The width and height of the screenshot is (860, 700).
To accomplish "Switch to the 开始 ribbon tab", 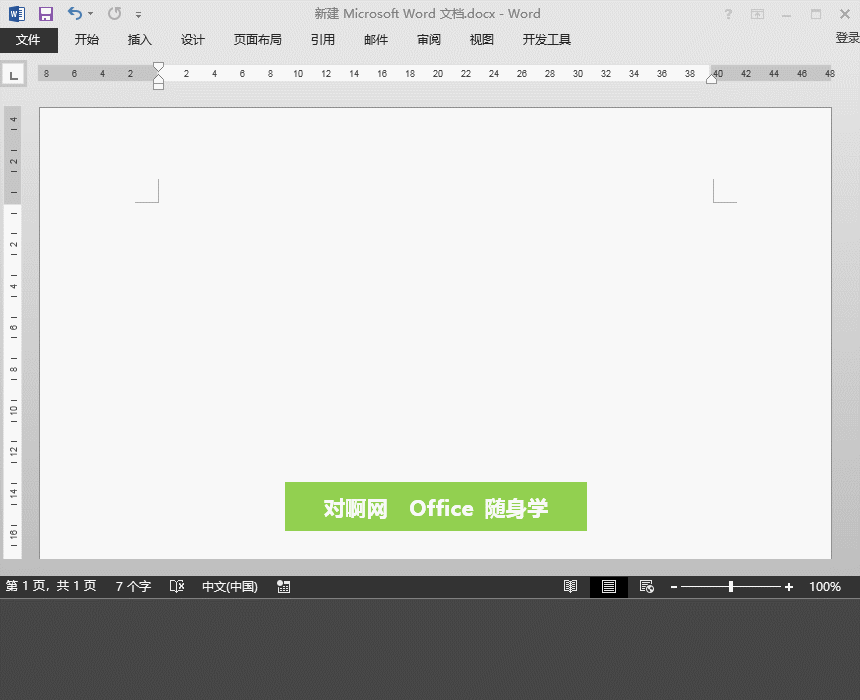I will coord(87,39).
